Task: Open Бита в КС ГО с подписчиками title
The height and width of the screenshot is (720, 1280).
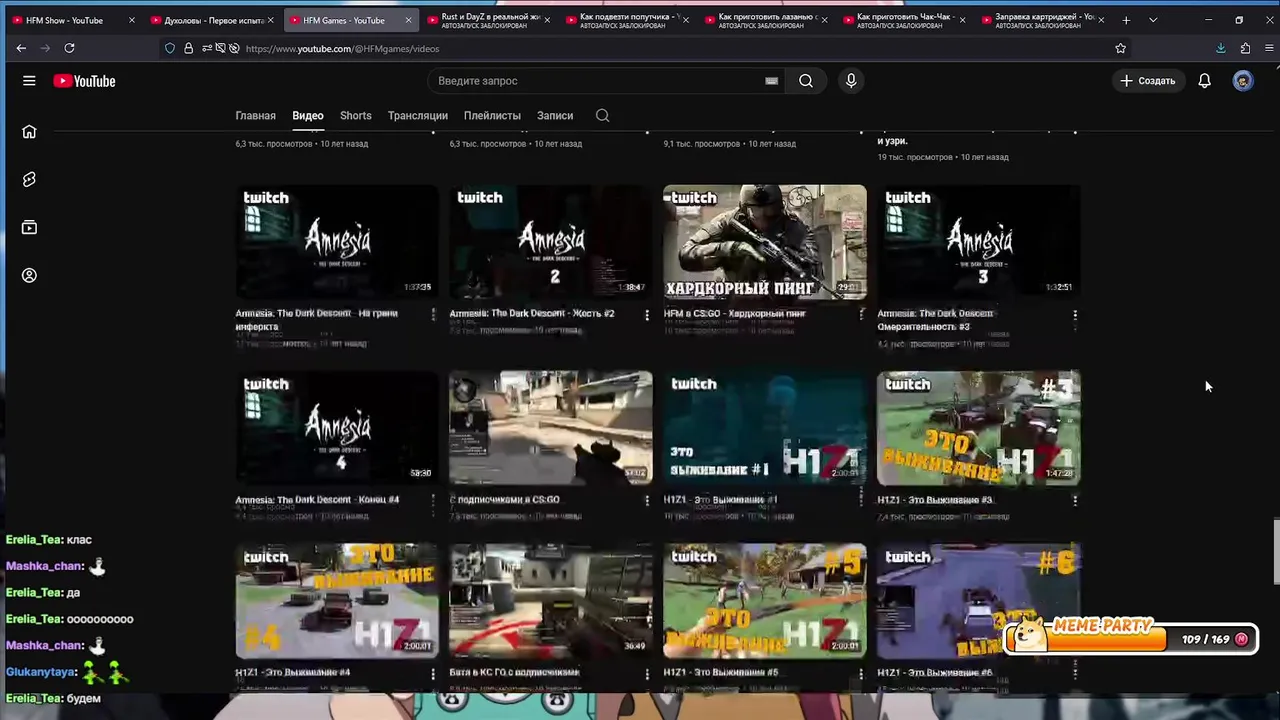Action: click(x=514, y=673)
